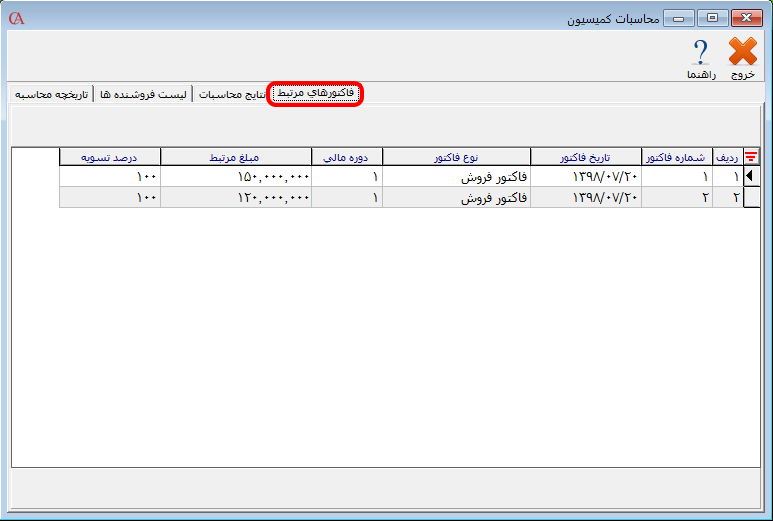Click the ردیف column header
773x521 pixels.
[727, 157]
